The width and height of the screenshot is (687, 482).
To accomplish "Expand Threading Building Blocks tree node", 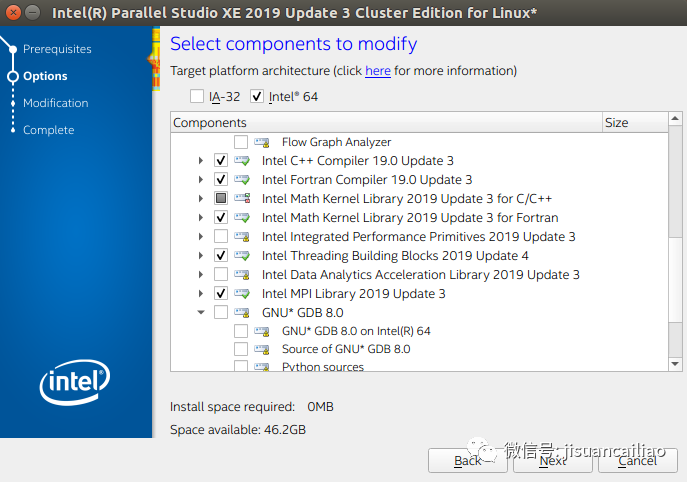I will (x=201, y=255).
